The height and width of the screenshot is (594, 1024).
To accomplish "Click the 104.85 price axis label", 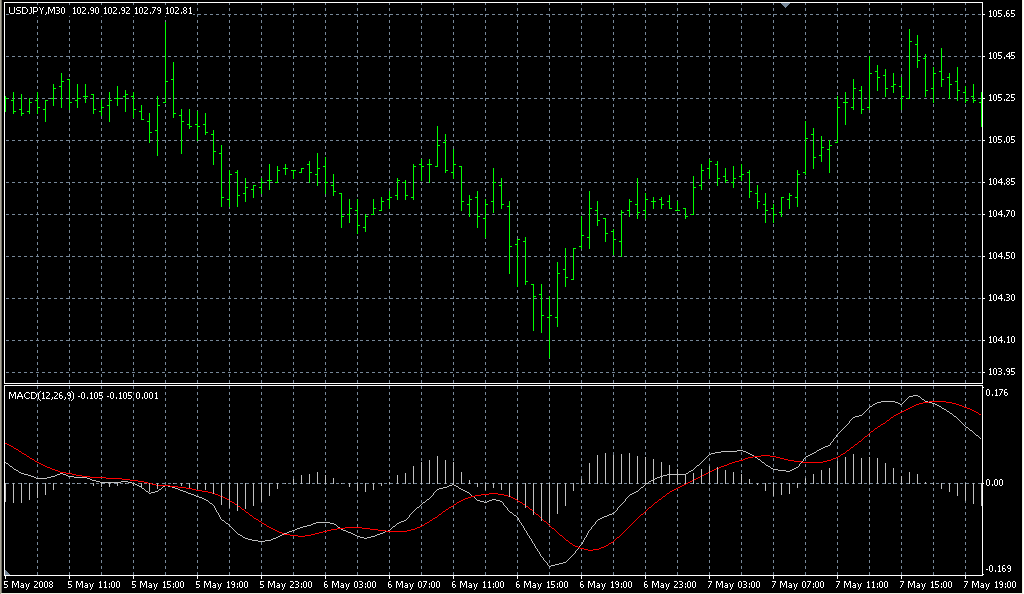I will point(1001,182).
